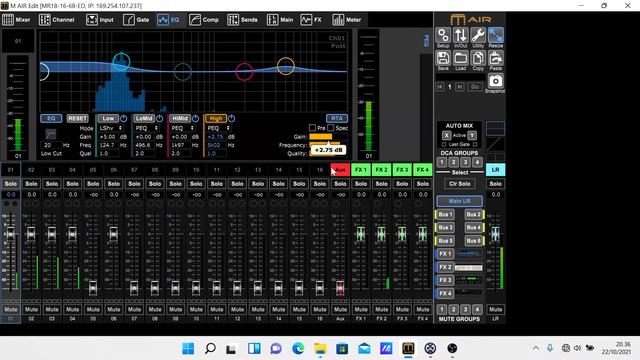Click the Low band Freq 124.7 field
This screenshot has width=640, height=360.
point(108,145)
